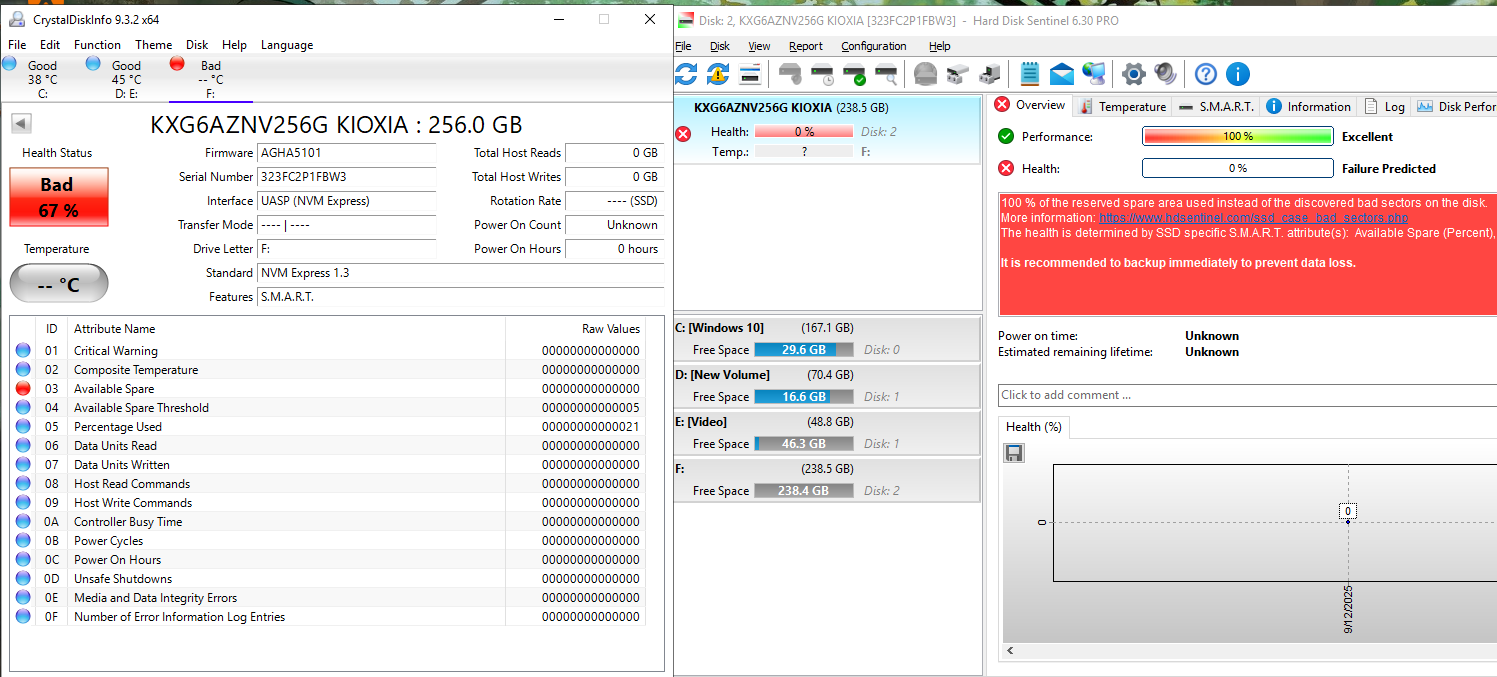
Task: Switch to the Information tab
Action: [1308, 107]
